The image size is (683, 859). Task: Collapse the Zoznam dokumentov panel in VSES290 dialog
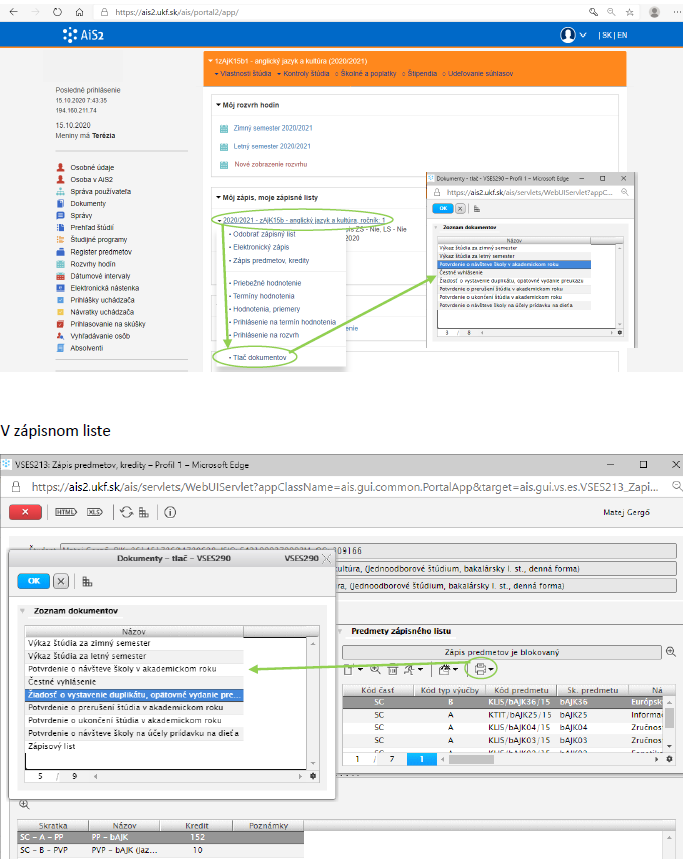21,610
